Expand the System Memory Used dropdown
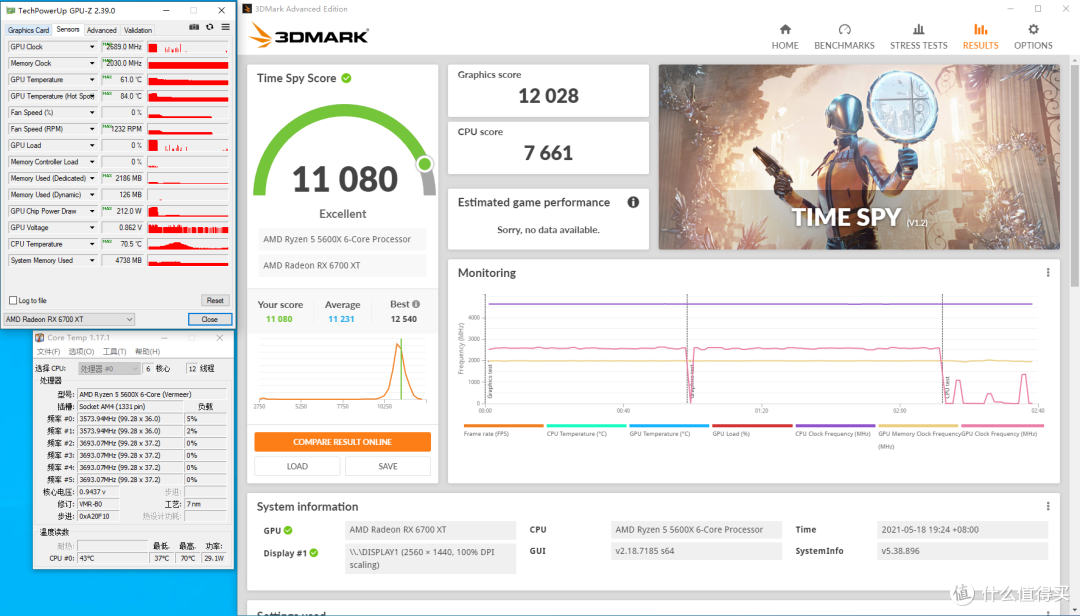The width and height of the screenshot is (1080, 616). [92, 260]
